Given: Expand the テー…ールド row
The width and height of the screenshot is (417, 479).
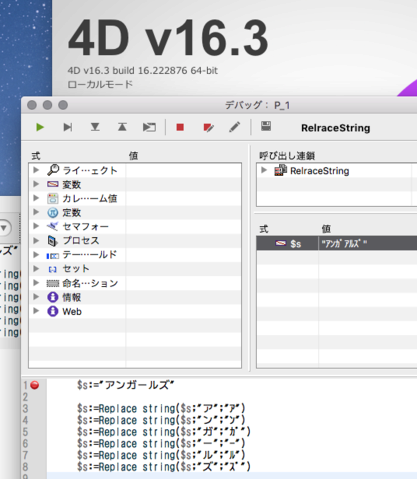Looking at the screenshot, I should coord(36,255).
